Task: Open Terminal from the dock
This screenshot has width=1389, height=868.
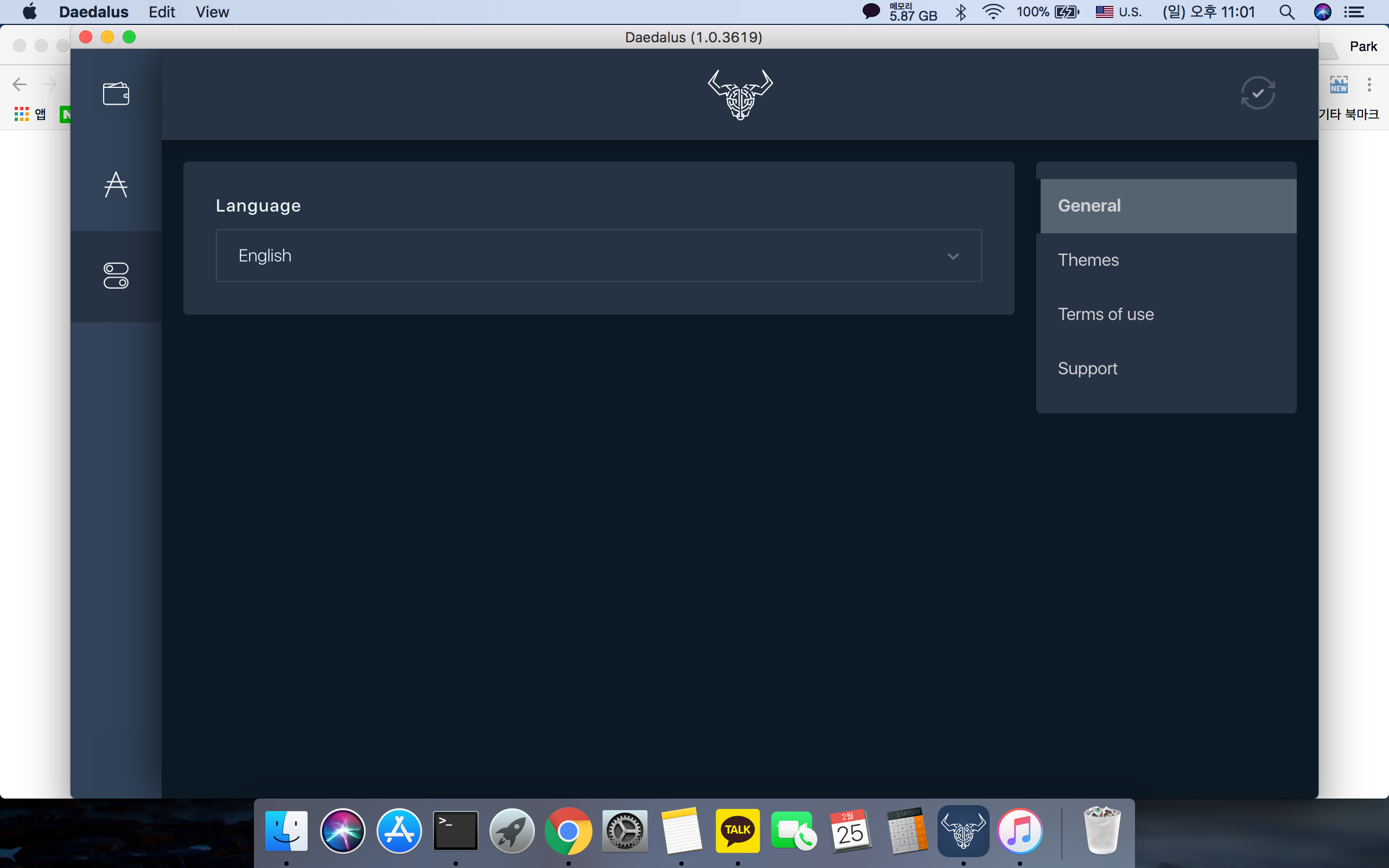Action: 455,831
